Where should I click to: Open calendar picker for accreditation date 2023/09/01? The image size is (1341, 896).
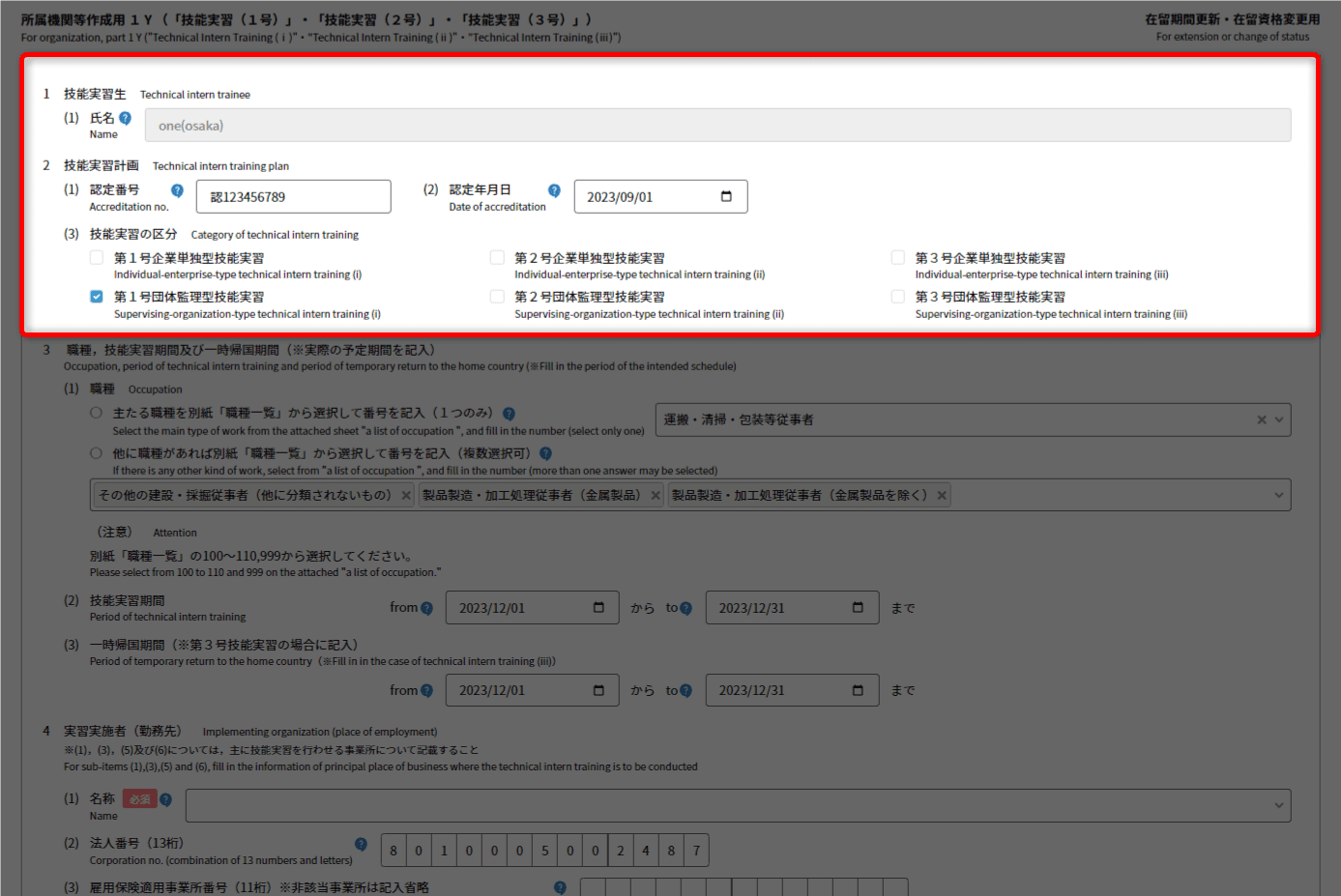pos(726,196)
